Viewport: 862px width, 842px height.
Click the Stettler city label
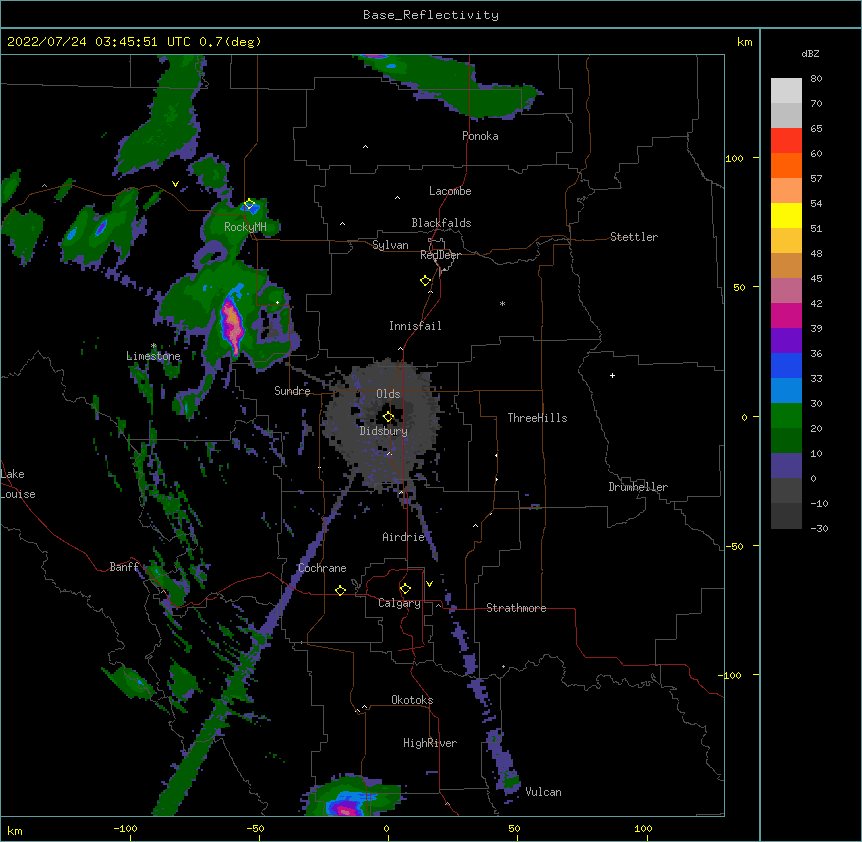click(x=634, y=237)
